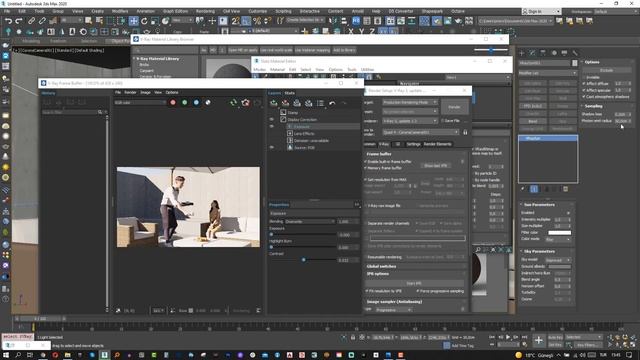Click the create layer icon in VFB Layers
640x360 pixels.
[273, 103]
